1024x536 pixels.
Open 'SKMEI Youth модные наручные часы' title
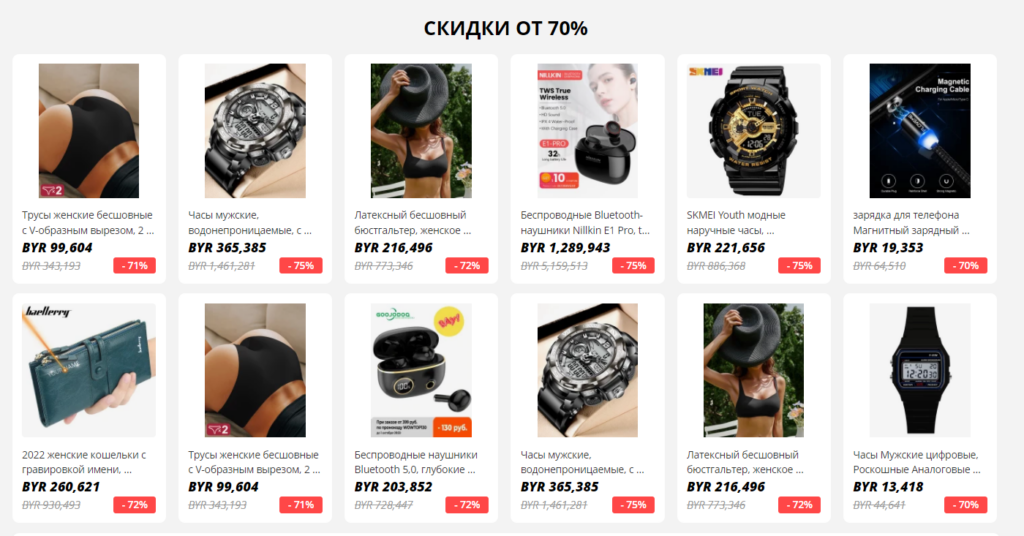(x=736, y=223)
